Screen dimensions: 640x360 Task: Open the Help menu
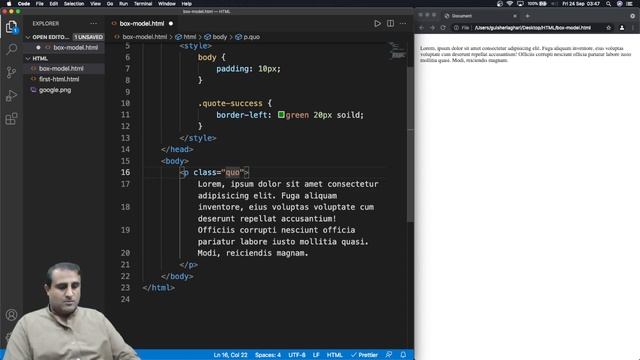pos(187,4)
